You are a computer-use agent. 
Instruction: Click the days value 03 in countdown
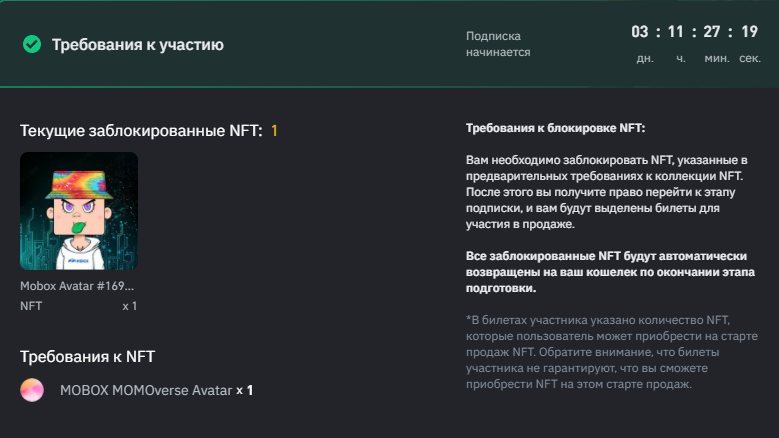tap(640, 32)
